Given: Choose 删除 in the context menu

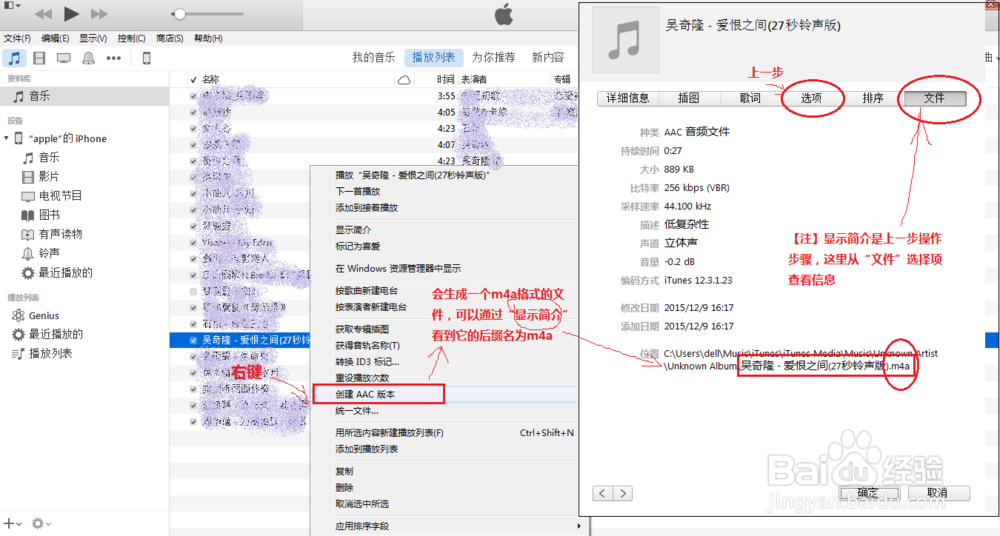Looking at the screenshot, I should tap(344, 488).
